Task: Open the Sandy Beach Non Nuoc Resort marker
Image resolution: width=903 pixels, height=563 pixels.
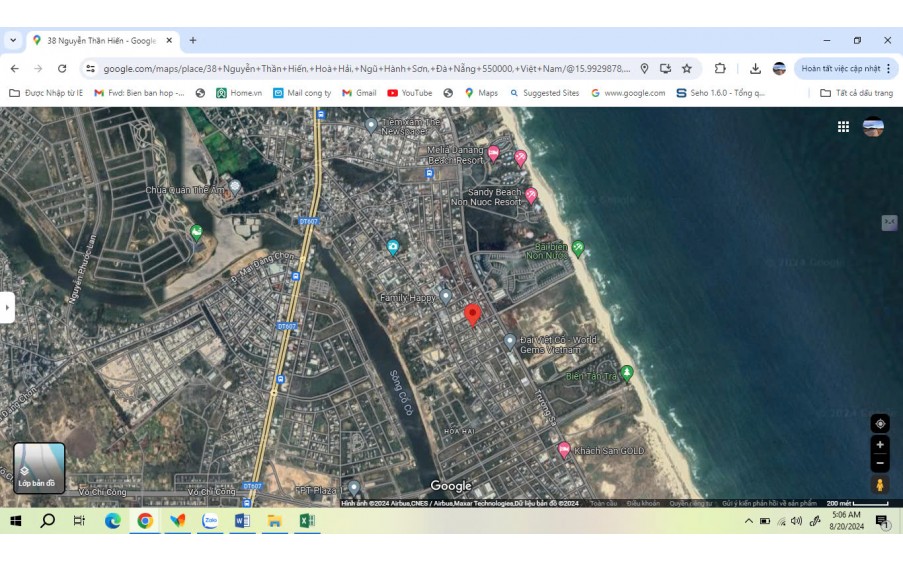Action: coord(531,195)
